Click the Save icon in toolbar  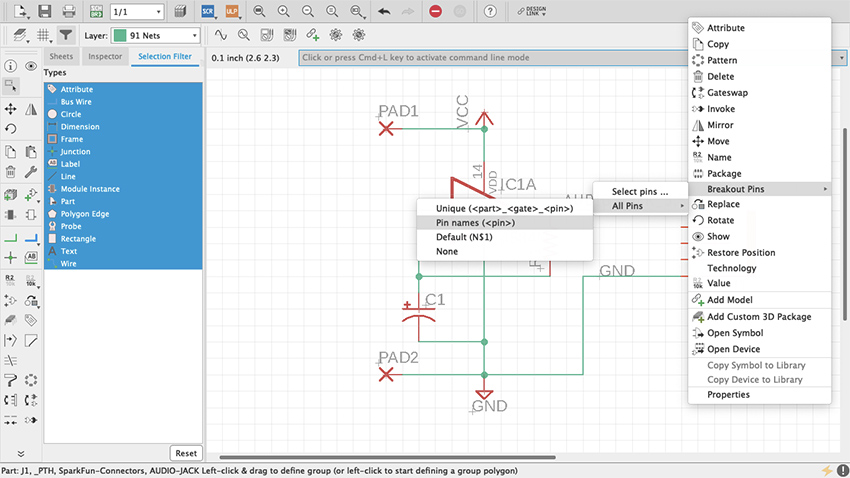point(44,11)
